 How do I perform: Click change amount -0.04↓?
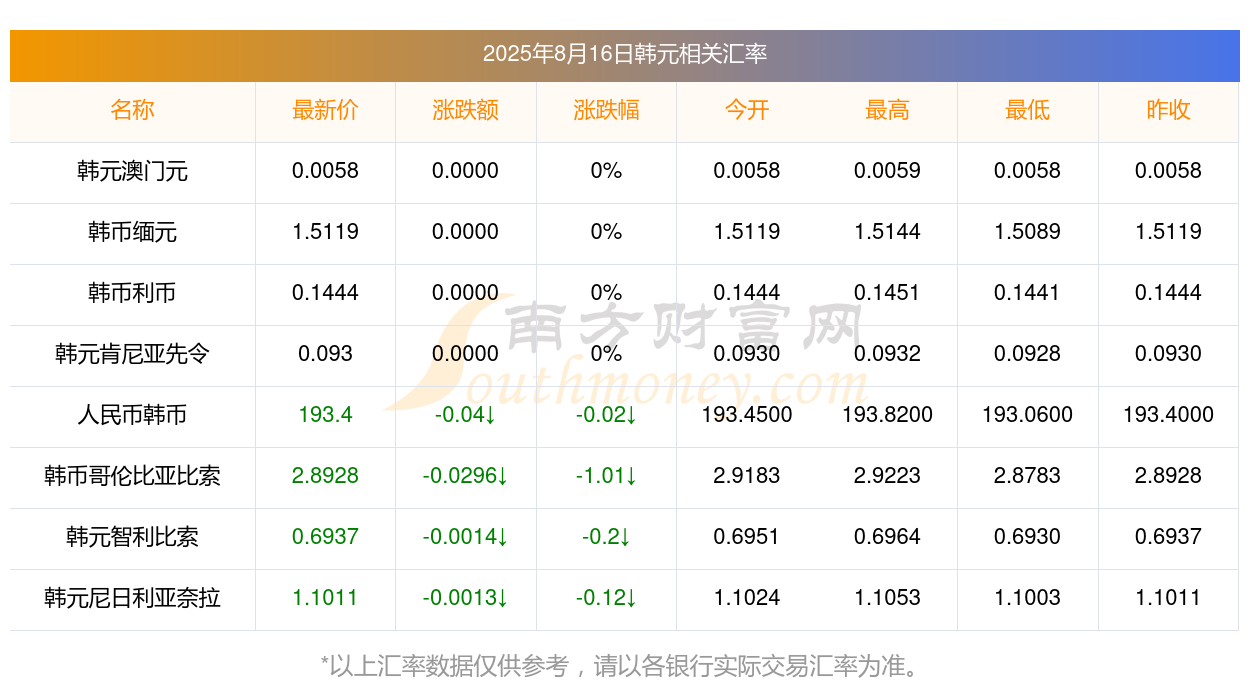[465, 415]
